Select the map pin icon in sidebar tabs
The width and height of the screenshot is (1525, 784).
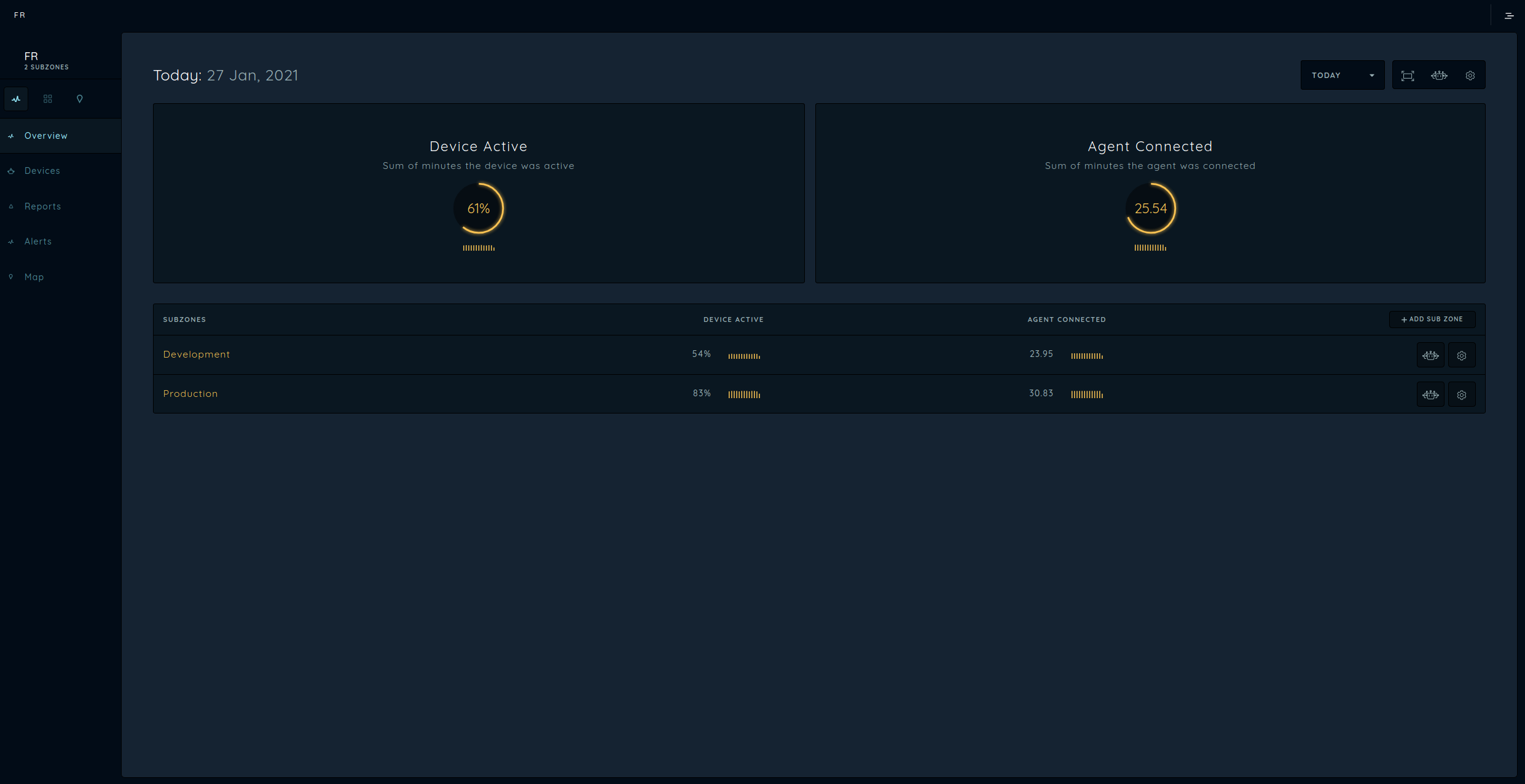tap(79, 99)
